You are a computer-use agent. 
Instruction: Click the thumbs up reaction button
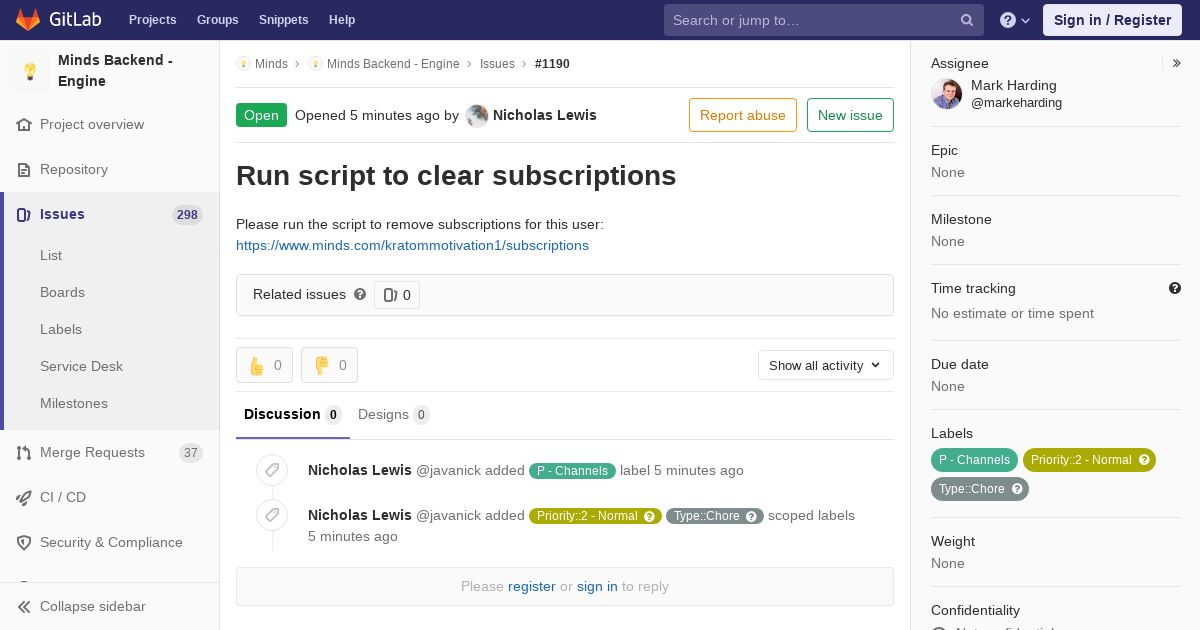click(x=264, y=365)
